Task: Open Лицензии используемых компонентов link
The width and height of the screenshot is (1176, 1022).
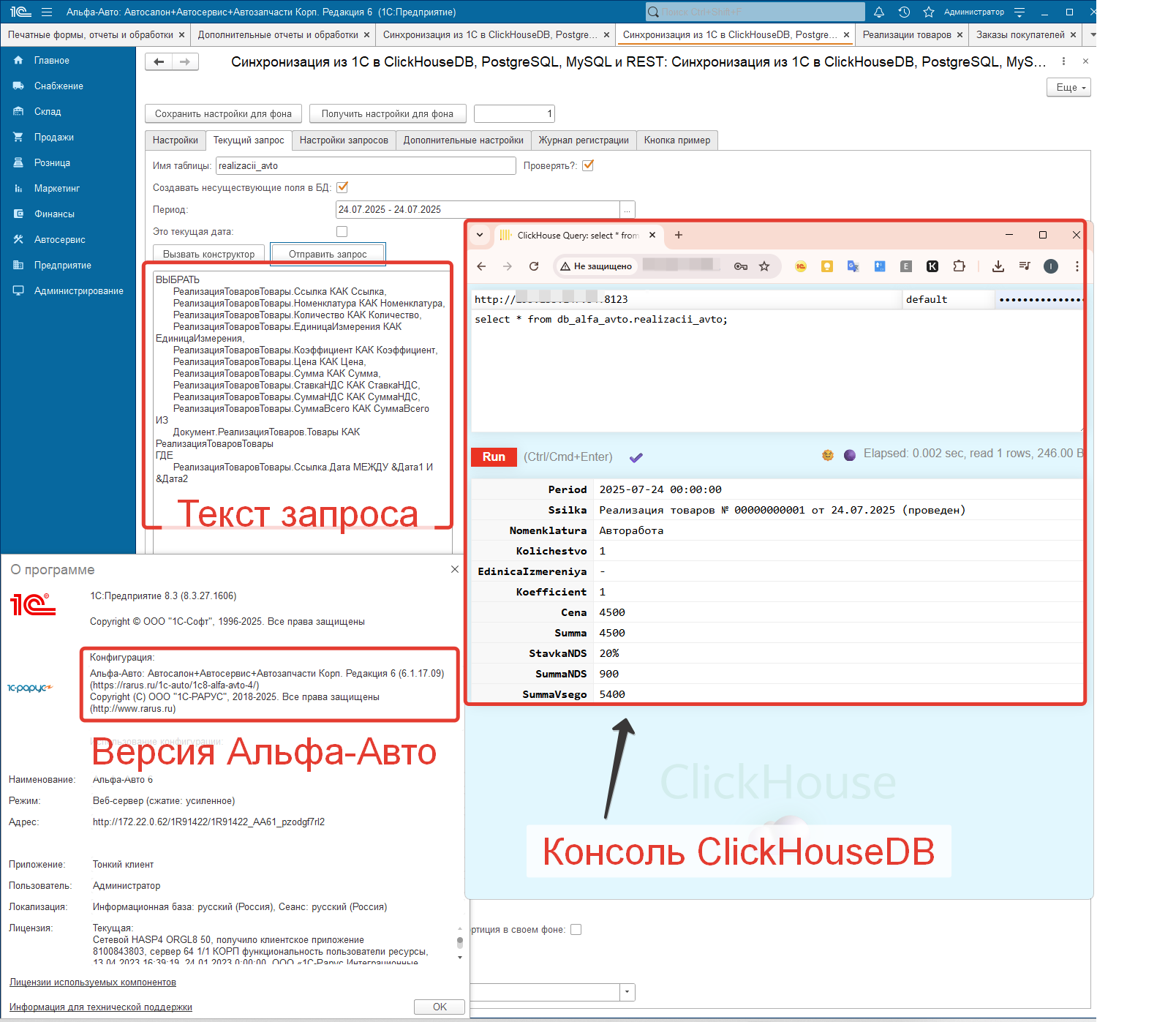Action: (x=93, y=982)
